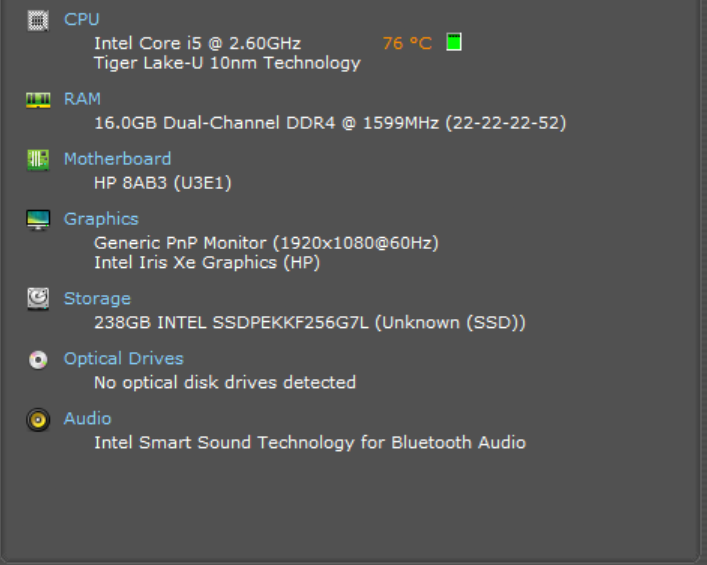
Task: Open the Motherboard section heading
Action: pos(117,159)
